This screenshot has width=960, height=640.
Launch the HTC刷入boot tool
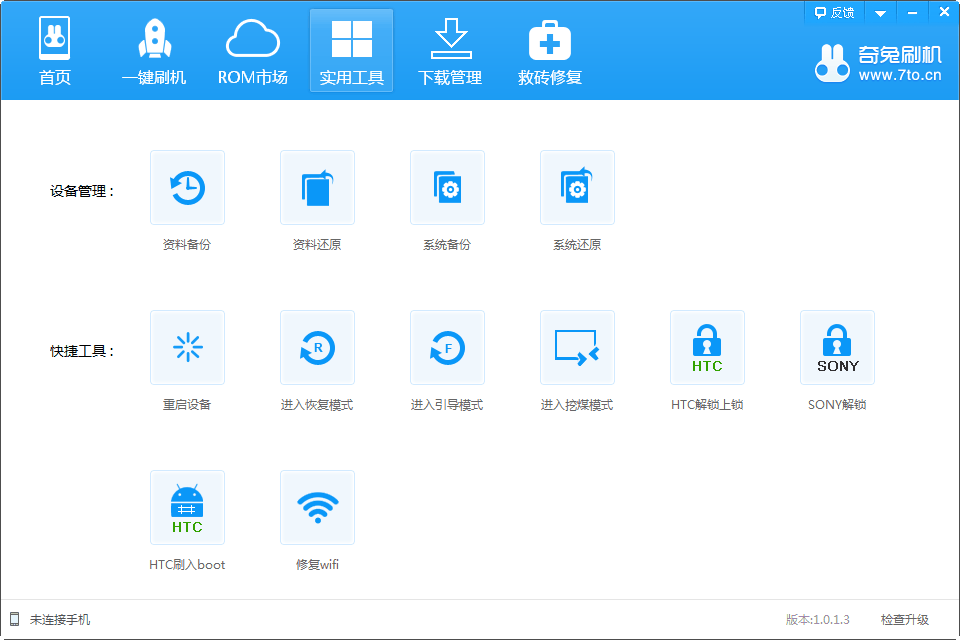click(x=187, y=508)
